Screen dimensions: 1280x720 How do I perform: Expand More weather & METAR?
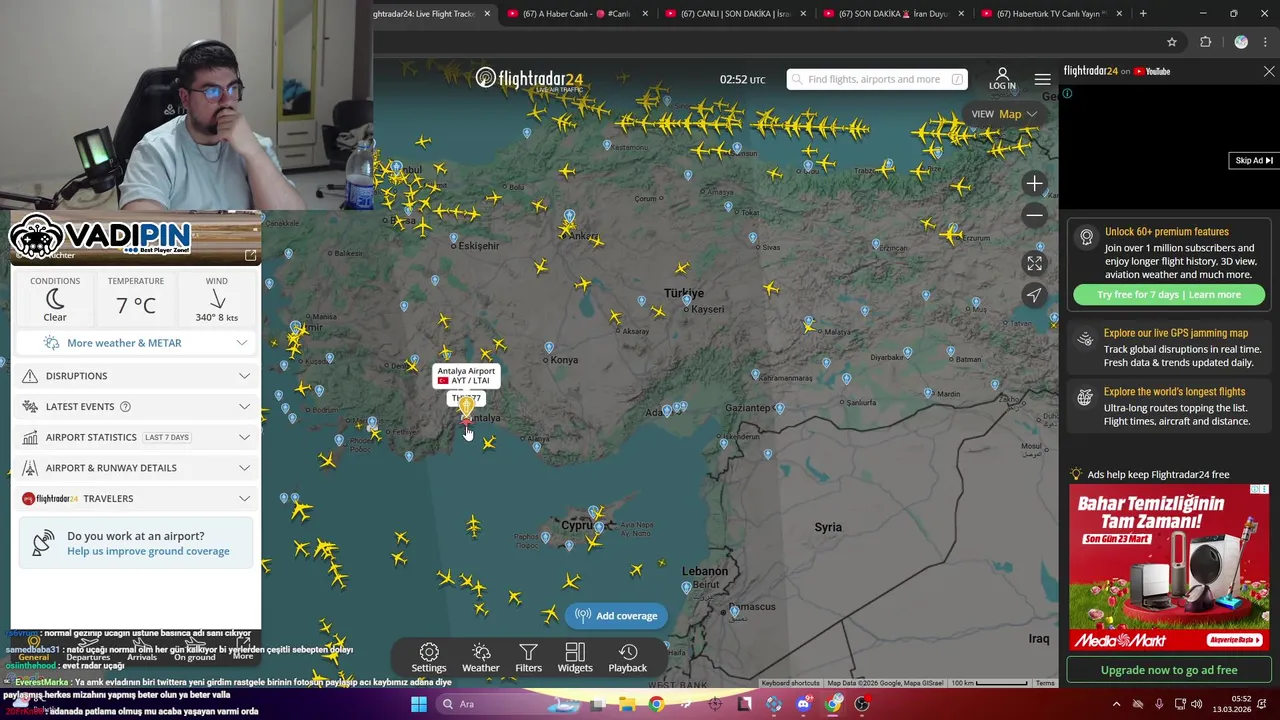tap(136, 343)
